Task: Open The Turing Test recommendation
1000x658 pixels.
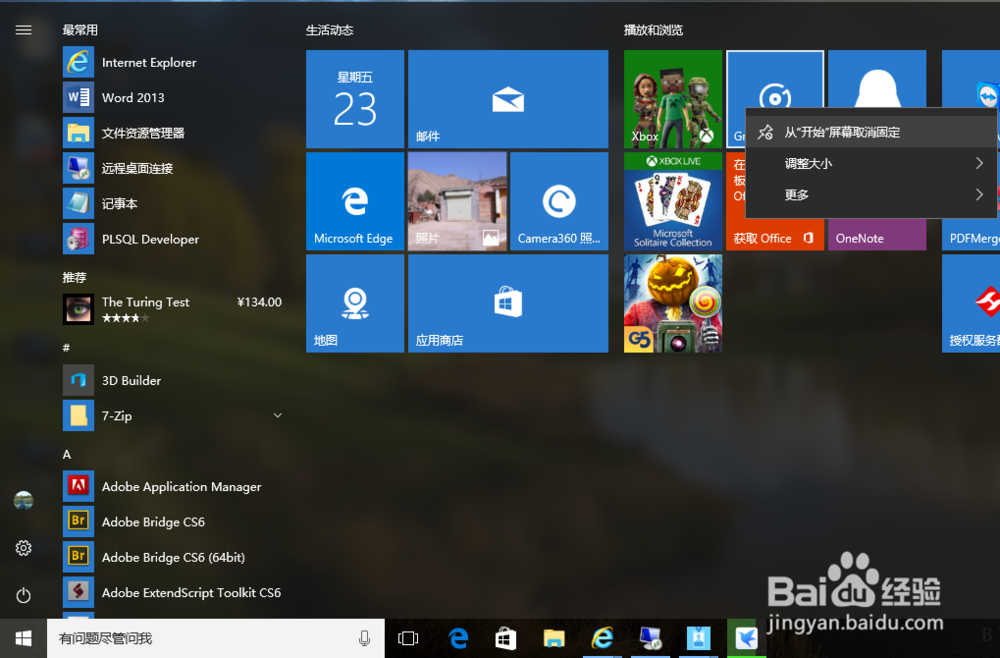Action: pos(172,309)
